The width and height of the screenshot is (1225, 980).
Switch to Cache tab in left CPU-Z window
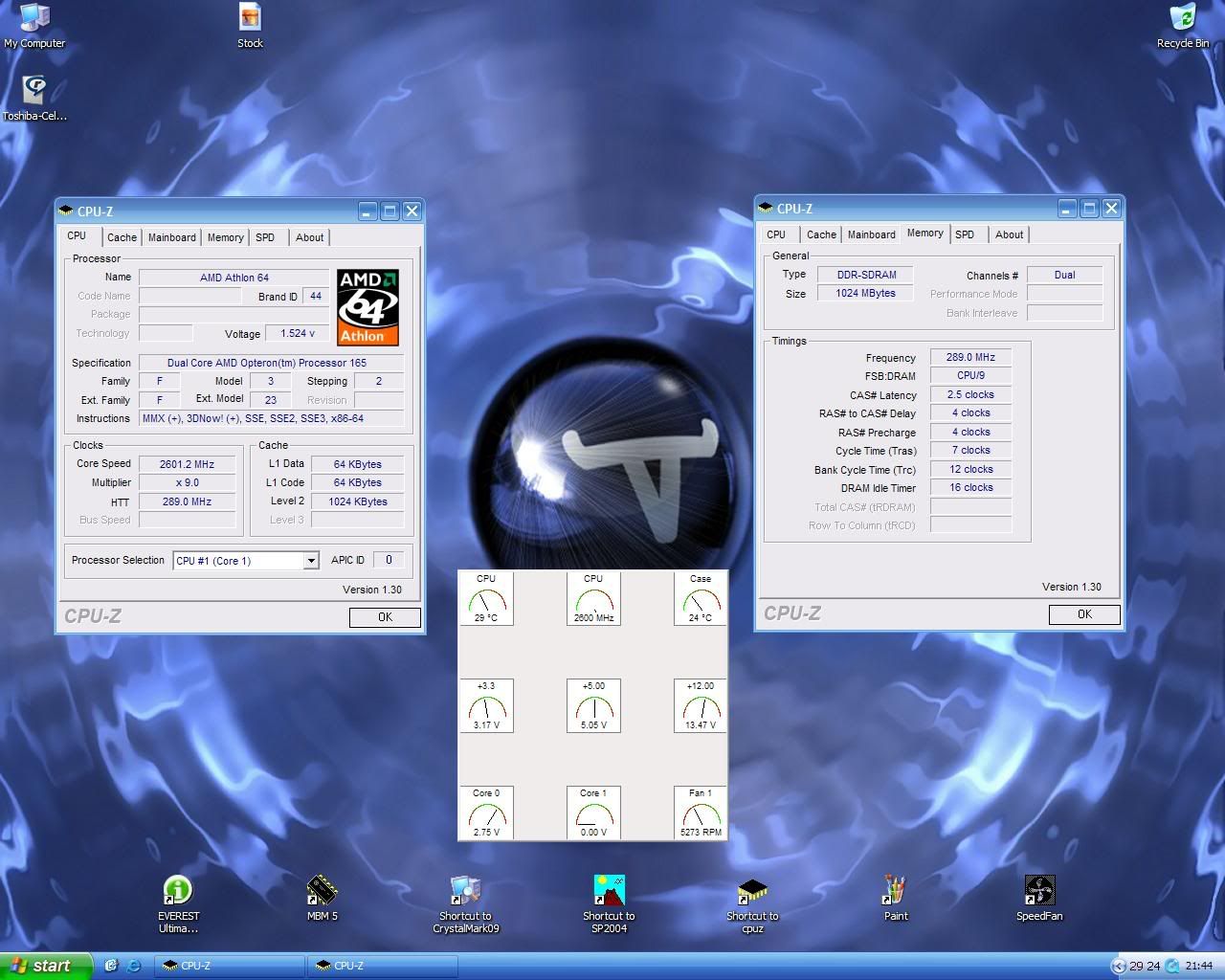[x=122, y=237]
